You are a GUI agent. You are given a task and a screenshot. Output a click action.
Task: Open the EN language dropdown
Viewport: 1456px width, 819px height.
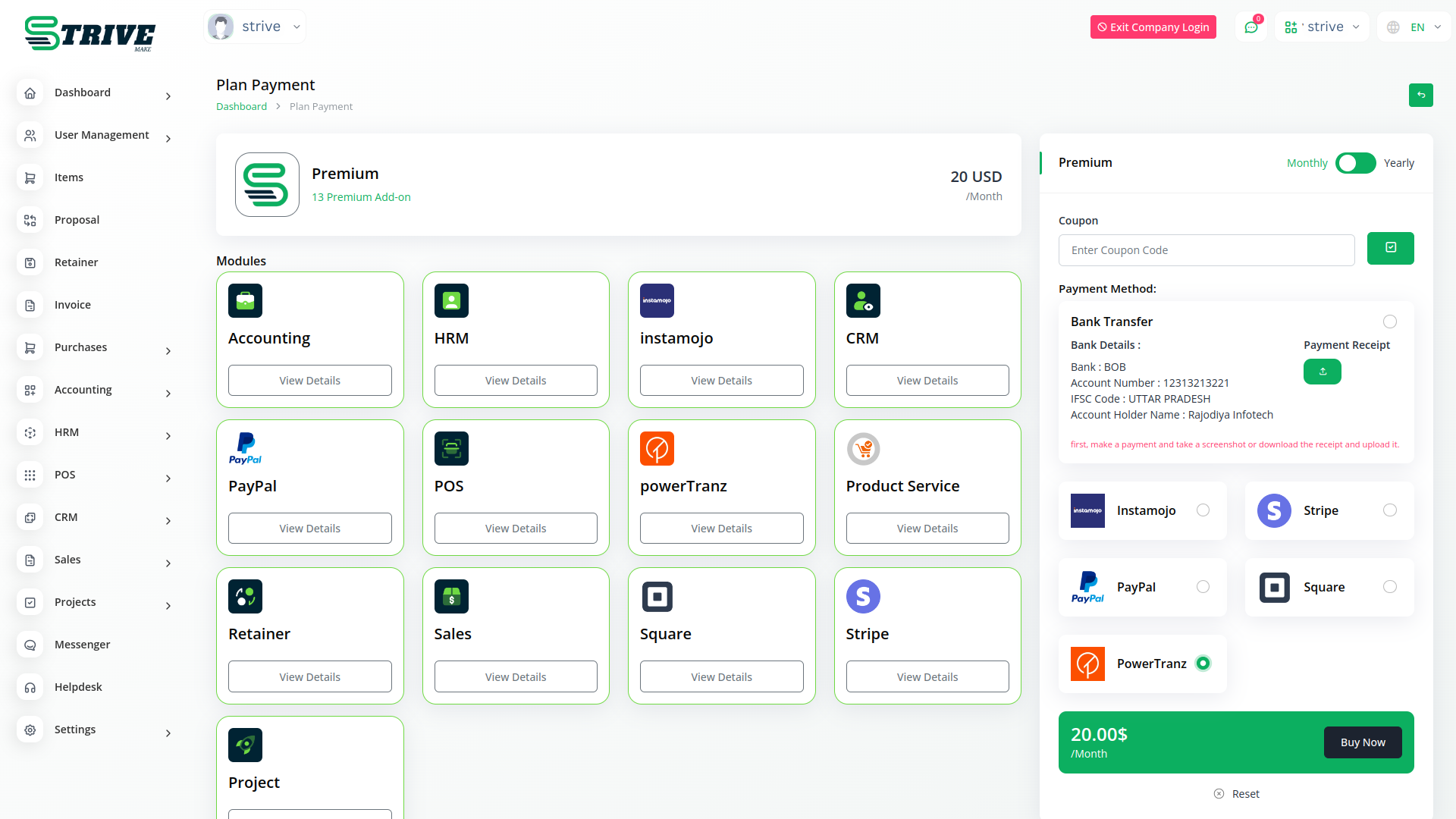pyautogui.click(x=1415, y=27)
